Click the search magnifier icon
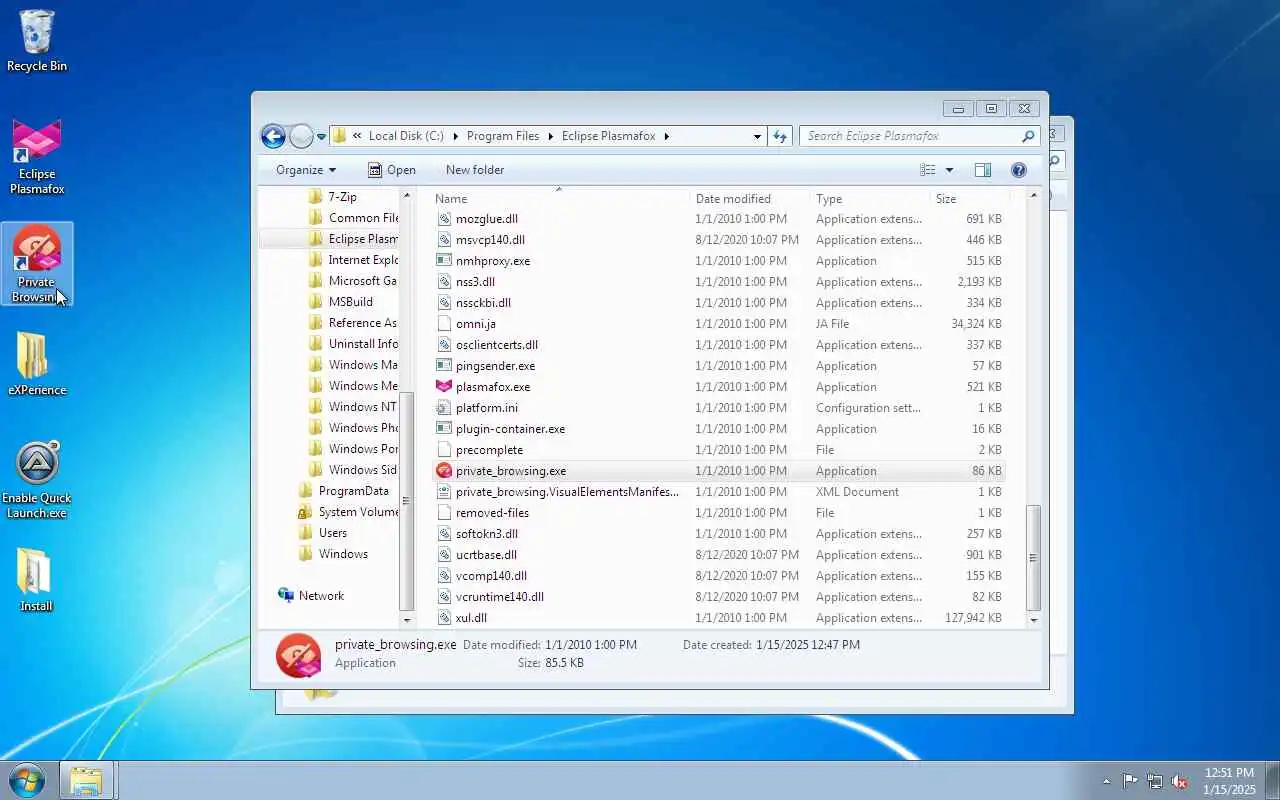This screenshot has width=1280, height=800. (x=1028, y=136)
